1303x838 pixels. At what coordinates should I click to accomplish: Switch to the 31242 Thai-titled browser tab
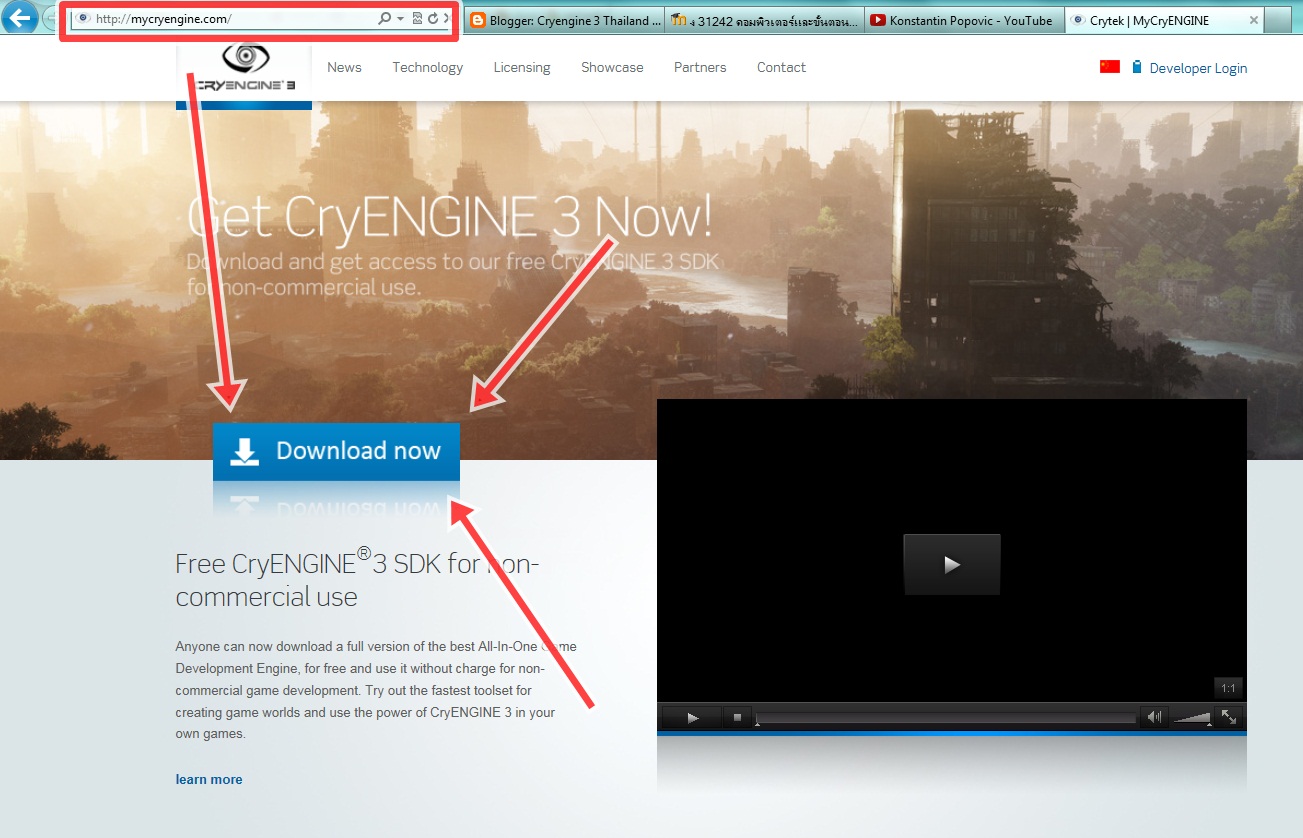click(x=765, y=20)
